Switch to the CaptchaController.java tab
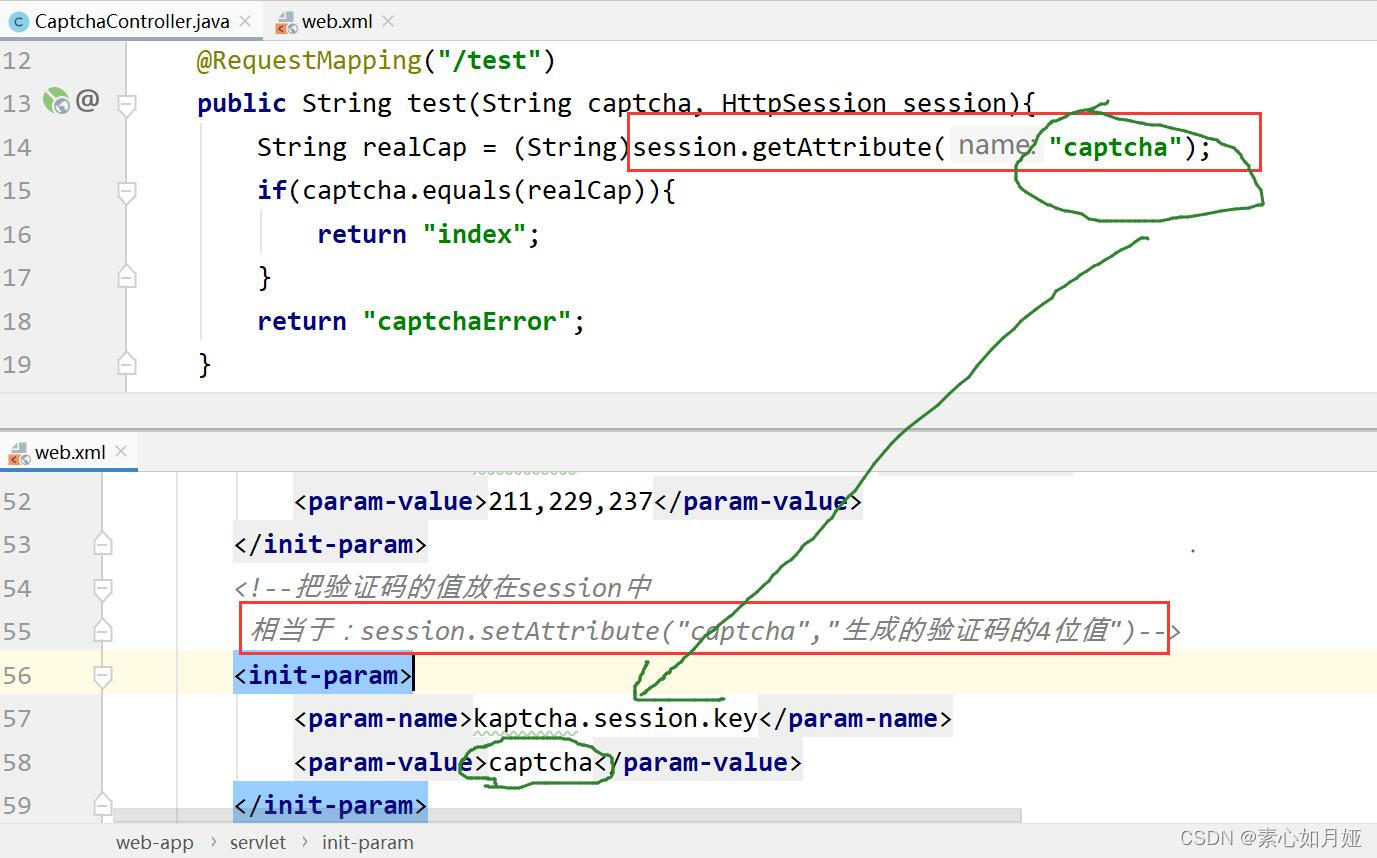The image size is (1377, 858). 130,21
